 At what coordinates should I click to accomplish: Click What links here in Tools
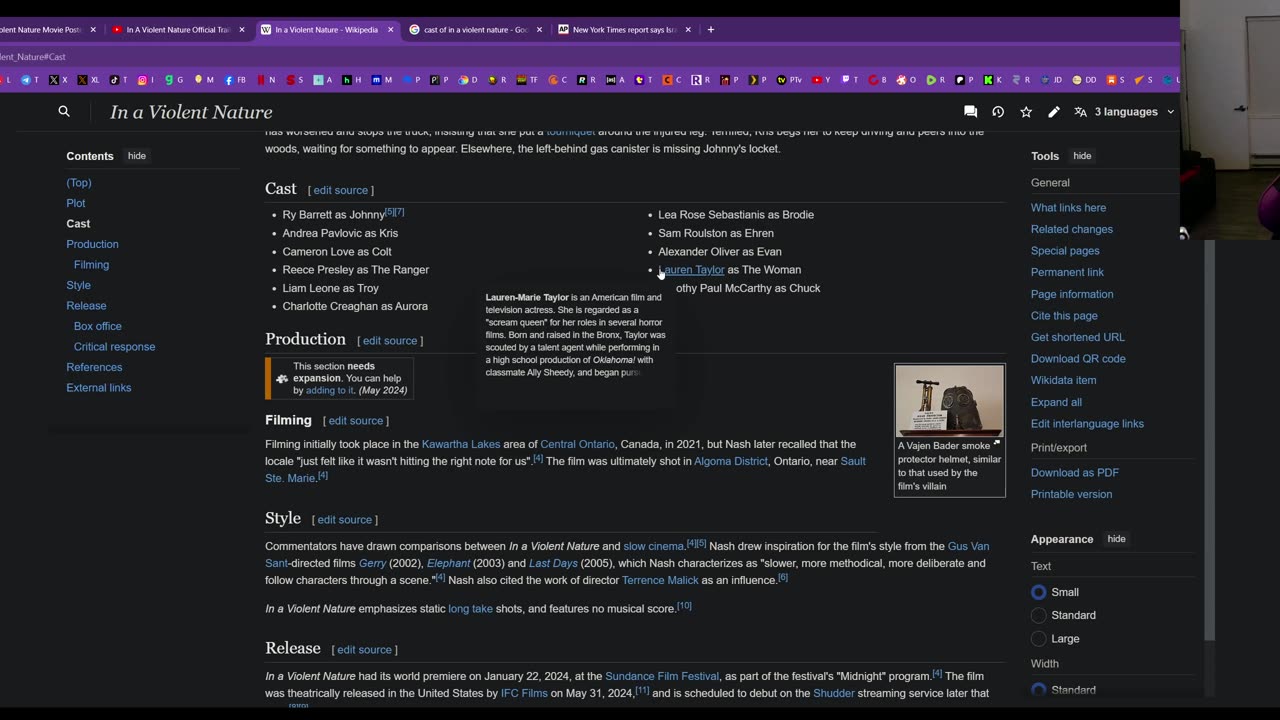pos(1068,208)
